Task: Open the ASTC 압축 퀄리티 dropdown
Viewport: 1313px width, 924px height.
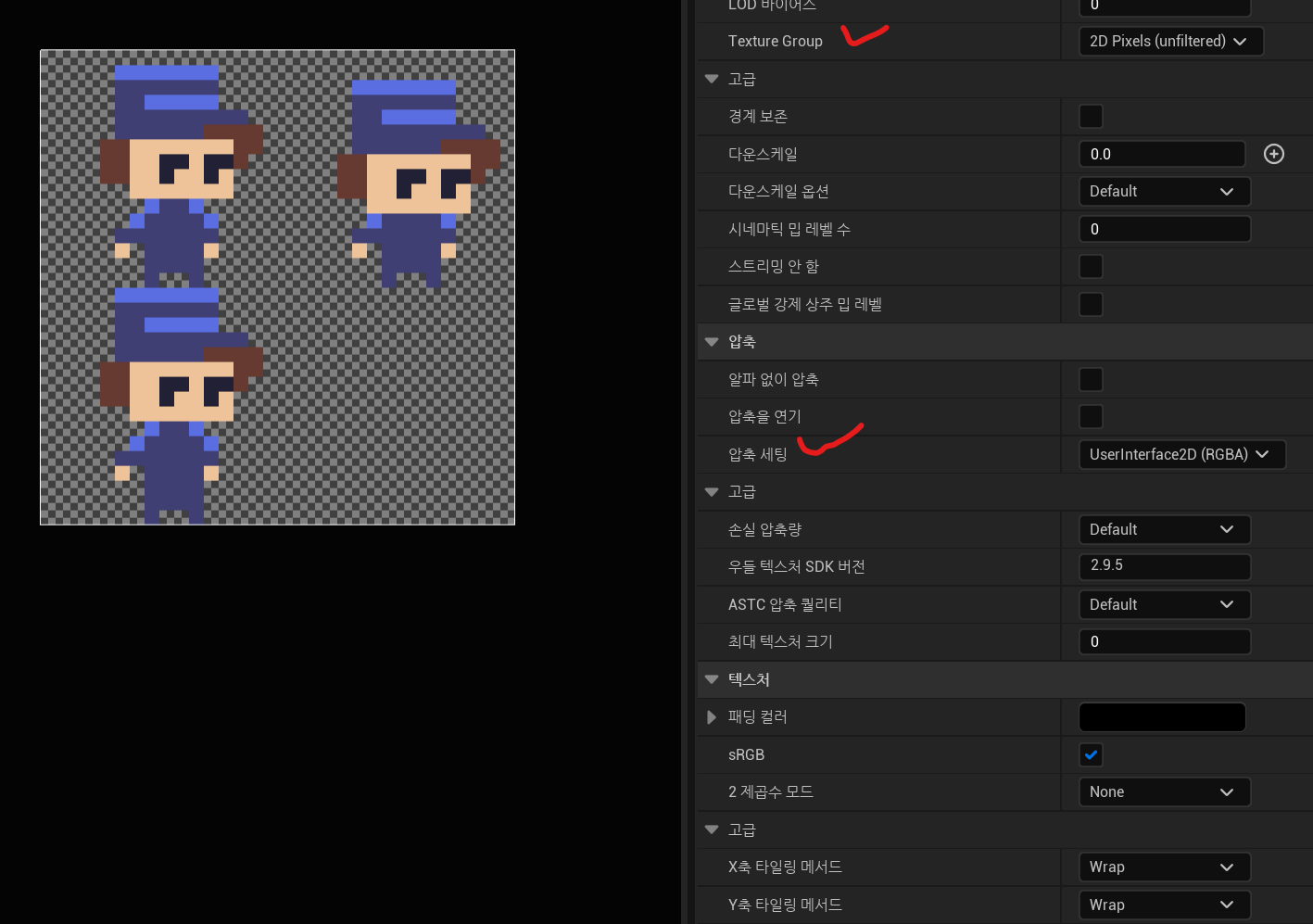Action: coord(1165,604)
